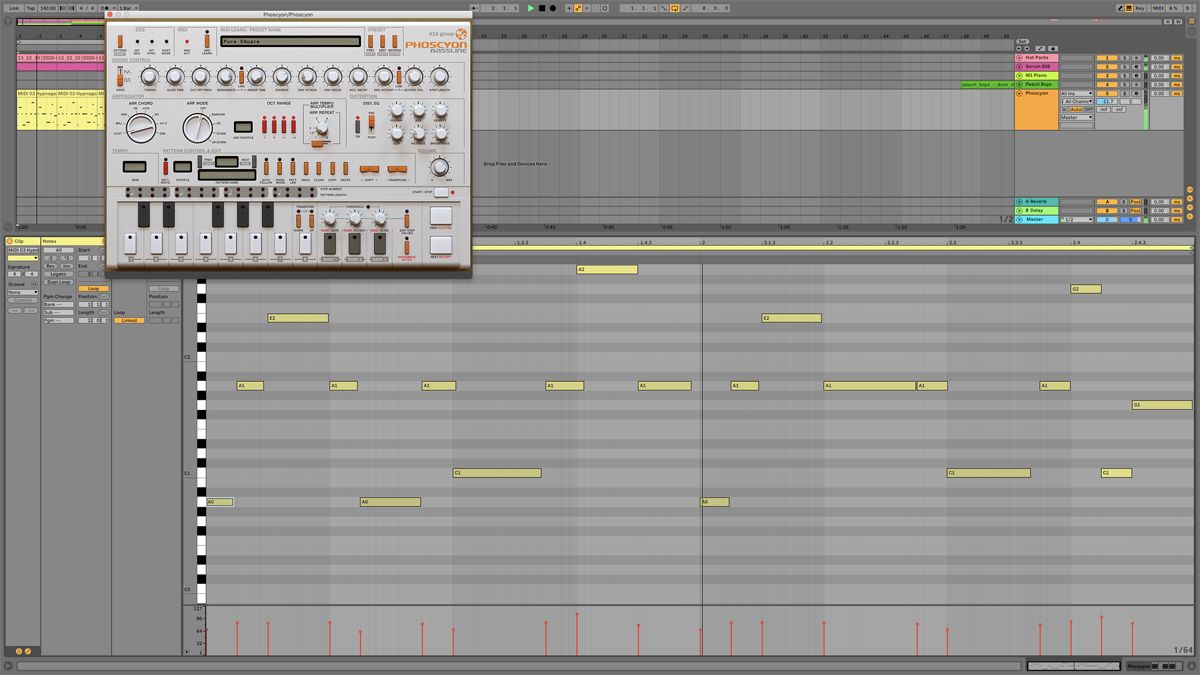Viewport: 1200px width, 675px height.
Task: Click the pattern Paste button
Action: coord(345,169)
